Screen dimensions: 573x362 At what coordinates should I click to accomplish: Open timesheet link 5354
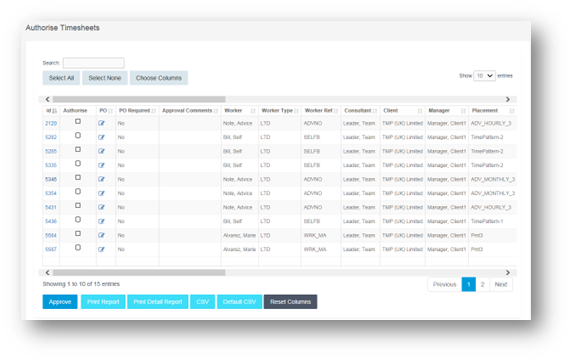click(51, 193)
